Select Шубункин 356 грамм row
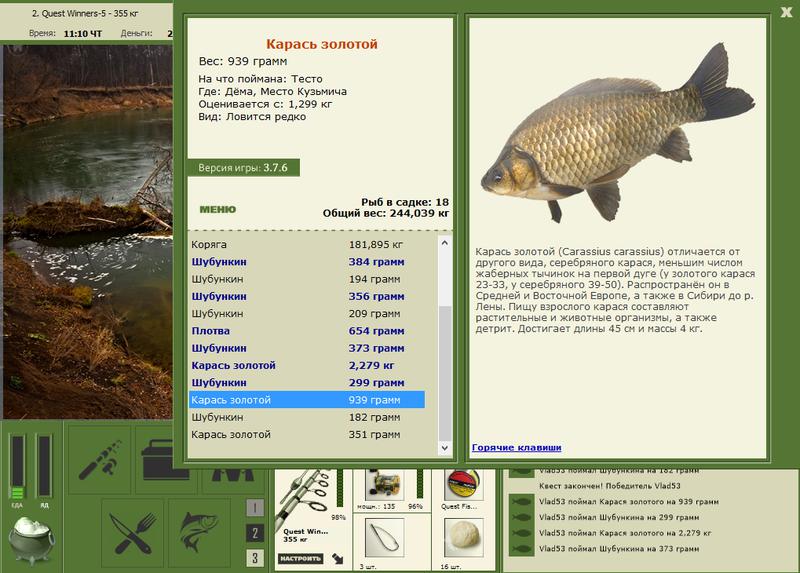This screenshot has height=573, width=800. tap(307, 296)
